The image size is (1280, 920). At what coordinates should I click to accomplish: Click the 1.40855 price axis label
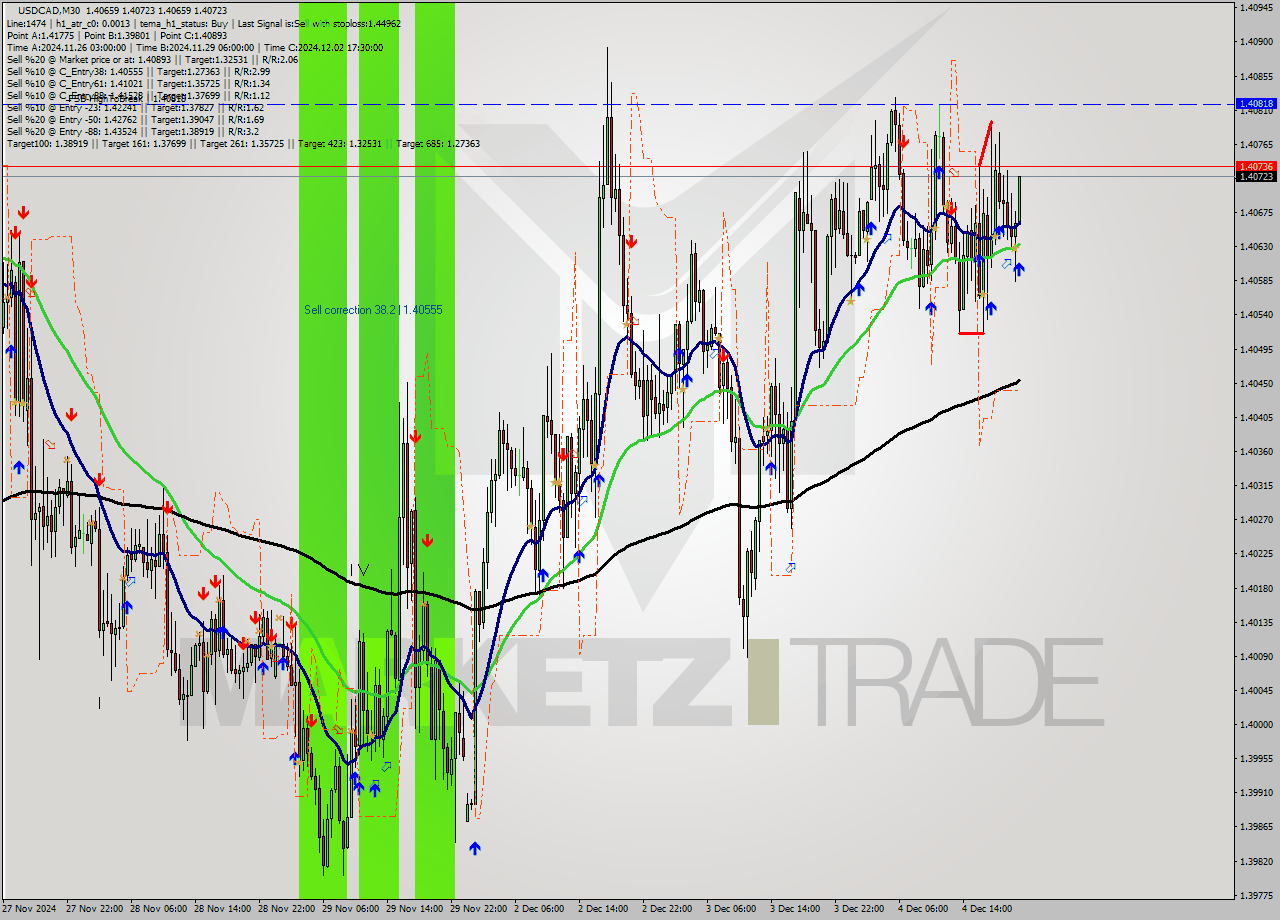click(1256, 76)
